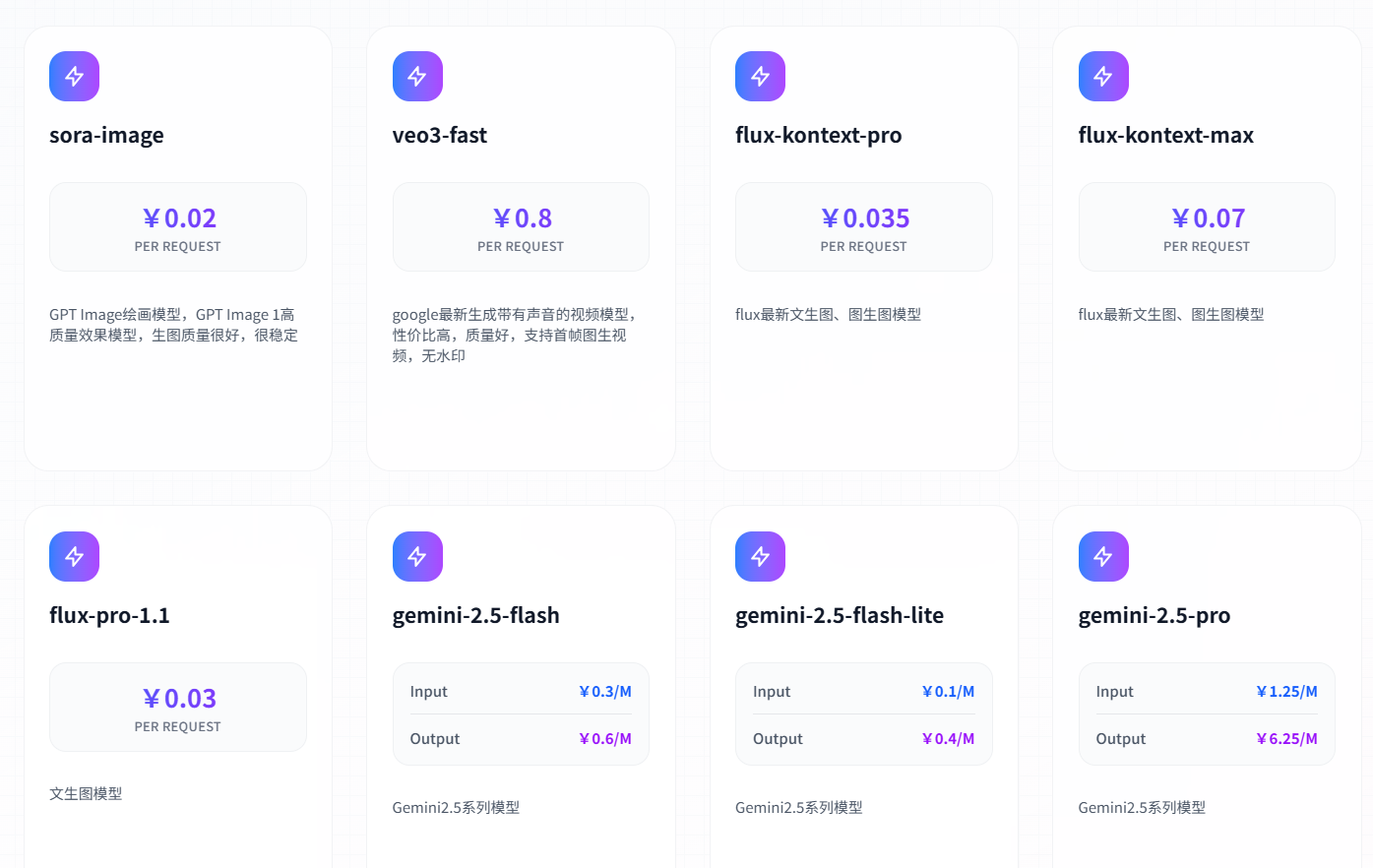
Task: Click the gemini-2.5-pro lightning bolt icon
Action: coord(1103,556)
